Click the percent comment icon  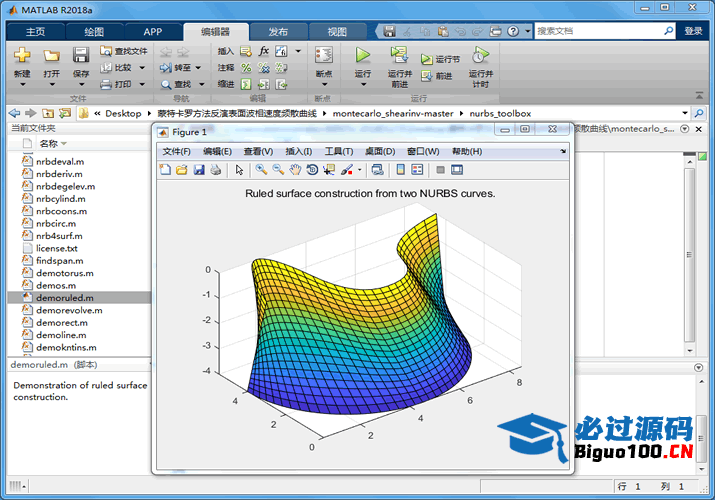[246, 67]
